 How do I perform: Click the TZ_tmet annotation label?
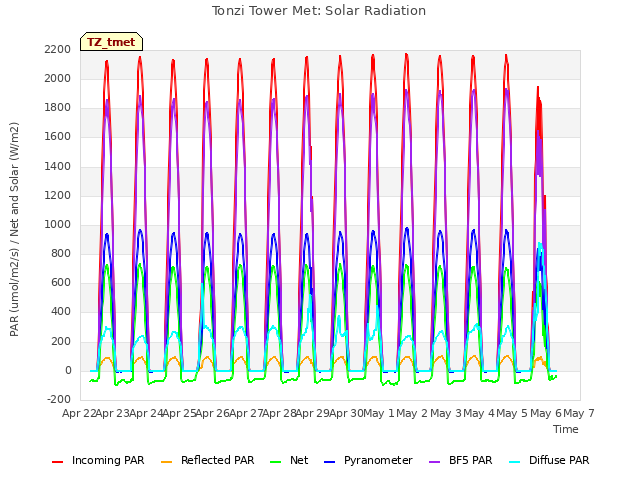click(x=111, y=42)
